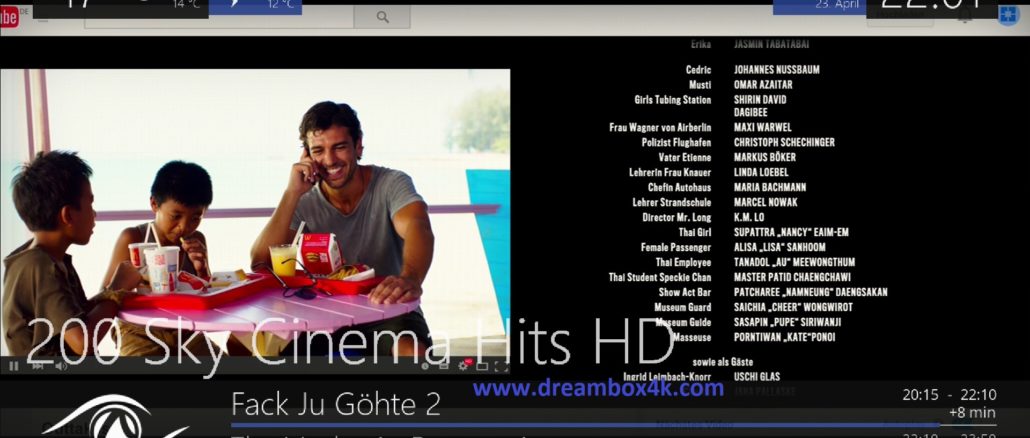Click the role Museum Guard
Image resolution: width=1030 pixels, height=438 pixels.
click(683, 307)
